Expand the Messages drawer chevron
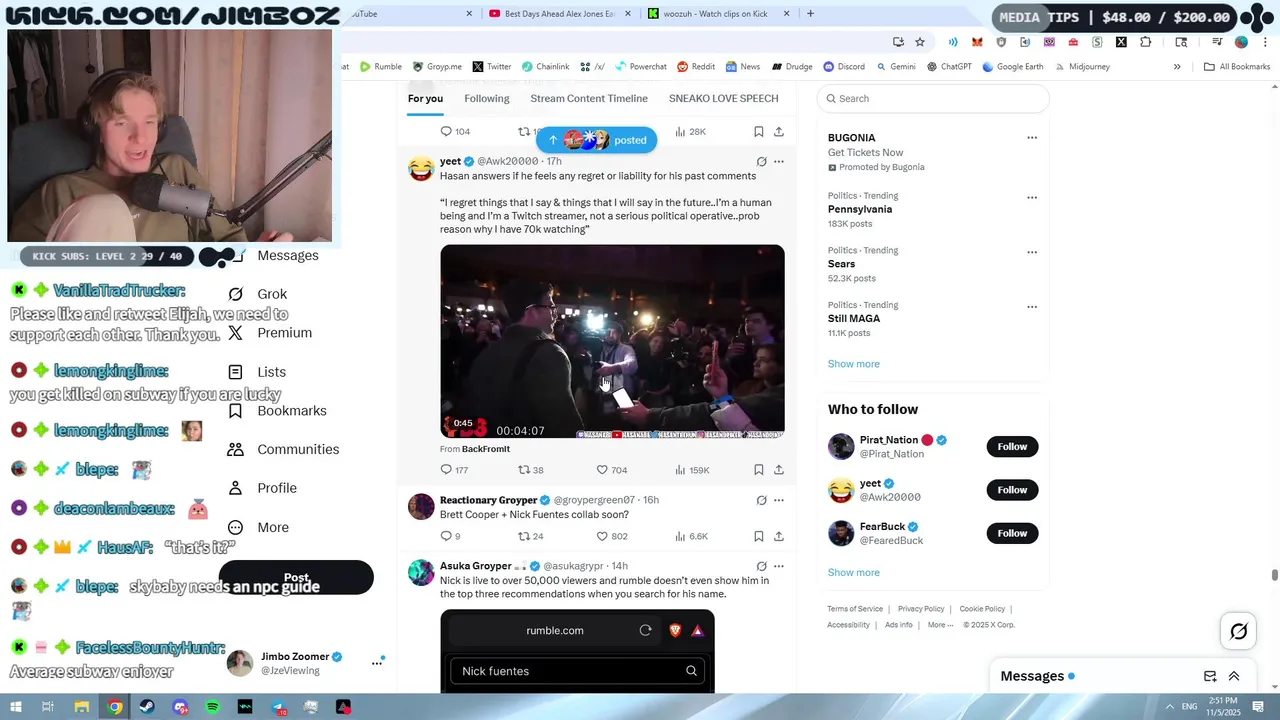 [x=1234, y=676]
